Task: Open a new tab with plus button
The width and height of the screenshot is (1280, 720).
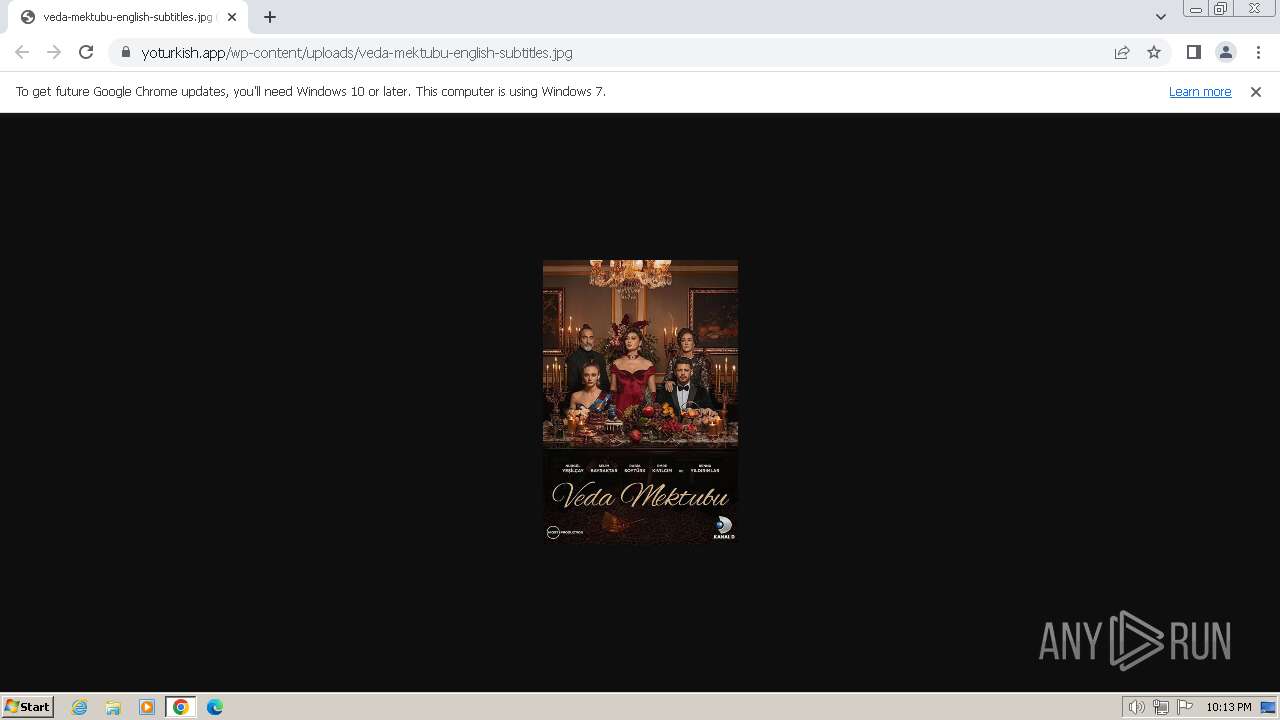Action: pos(270,17)
